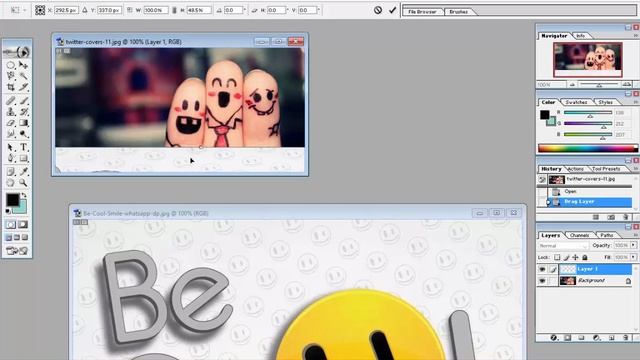Switch to the Tool Presets tab
This screenshot has height=360, width=640.
click(606, 169)
